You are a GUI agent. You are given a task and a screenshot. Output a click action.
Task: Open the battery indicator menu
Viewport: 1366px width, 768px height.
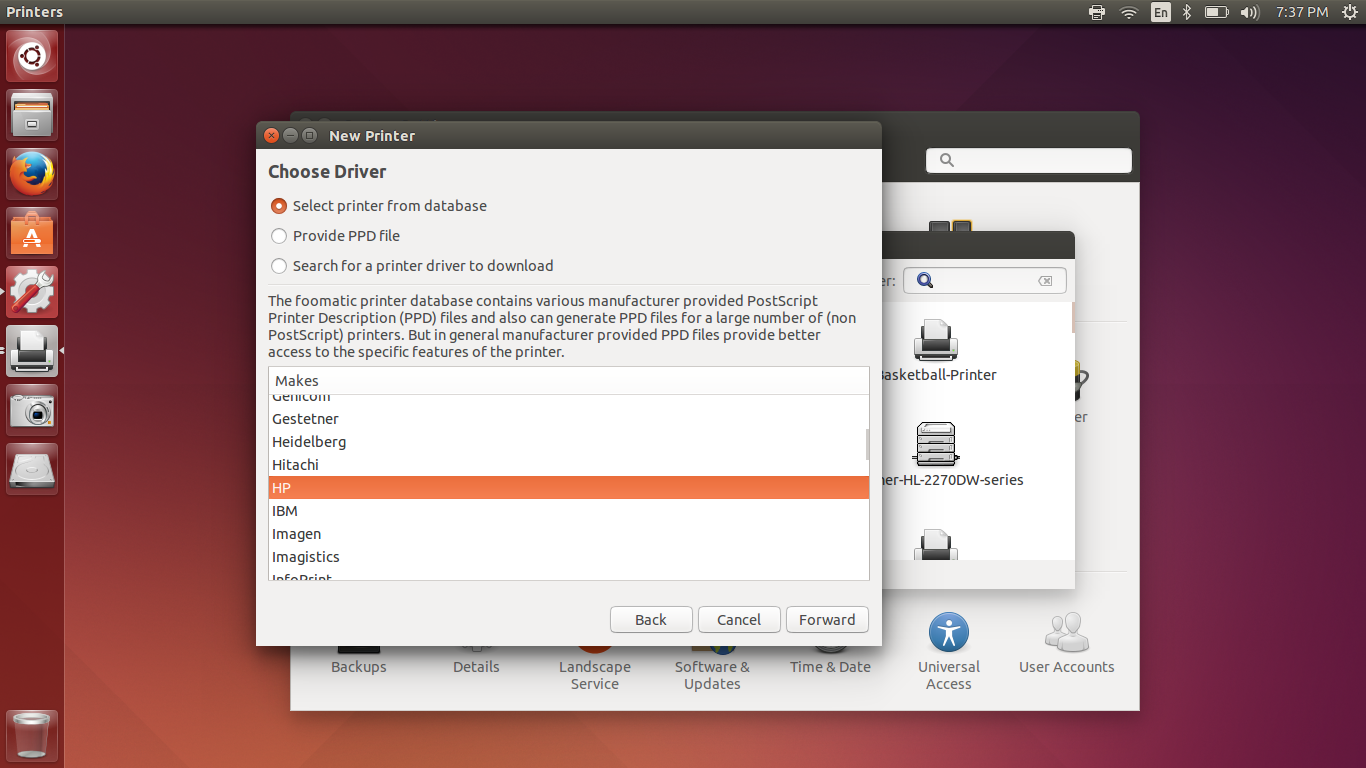tap(1216, 12)
